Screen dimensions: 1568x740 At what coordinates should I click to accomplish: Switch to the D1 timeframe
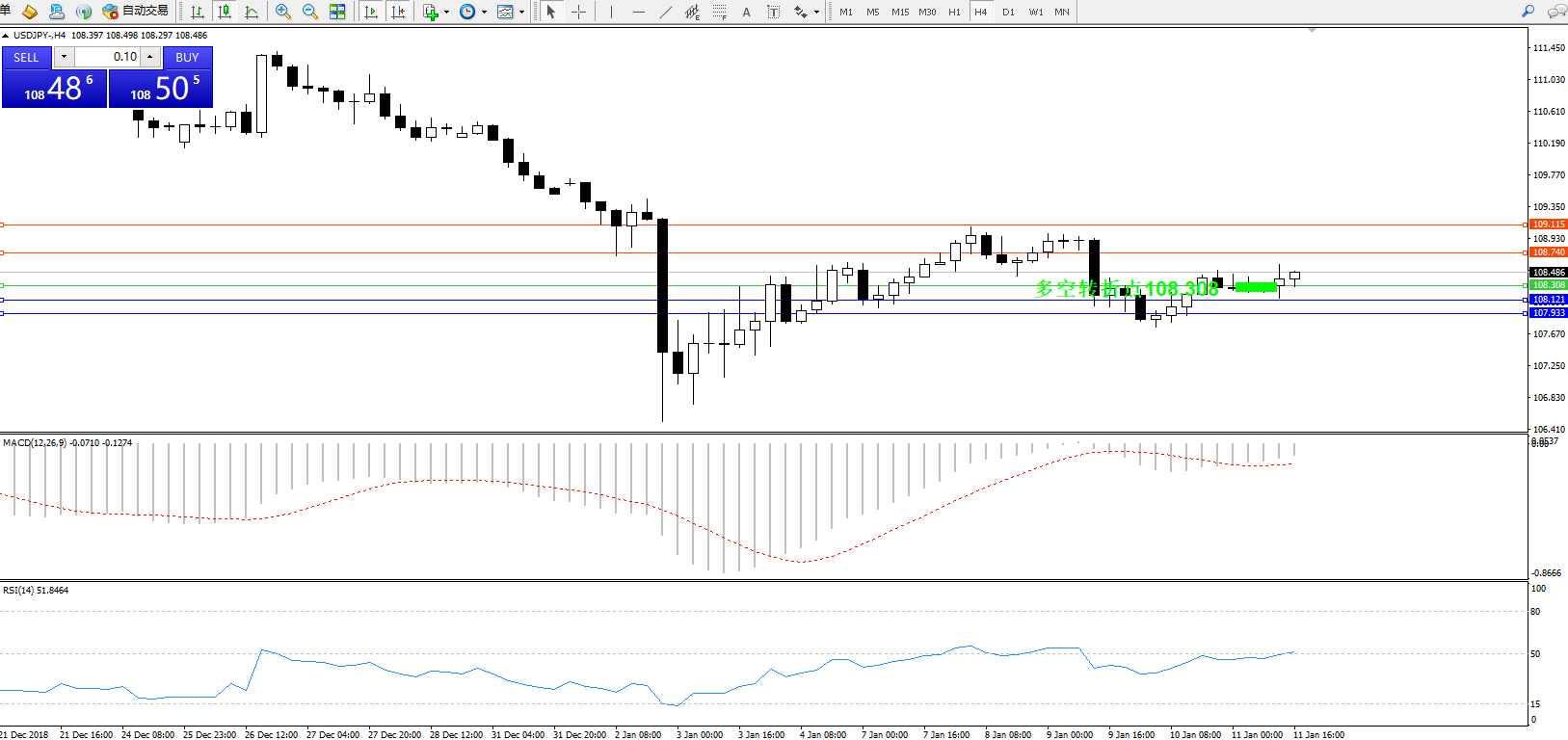tap(1008, 12)
